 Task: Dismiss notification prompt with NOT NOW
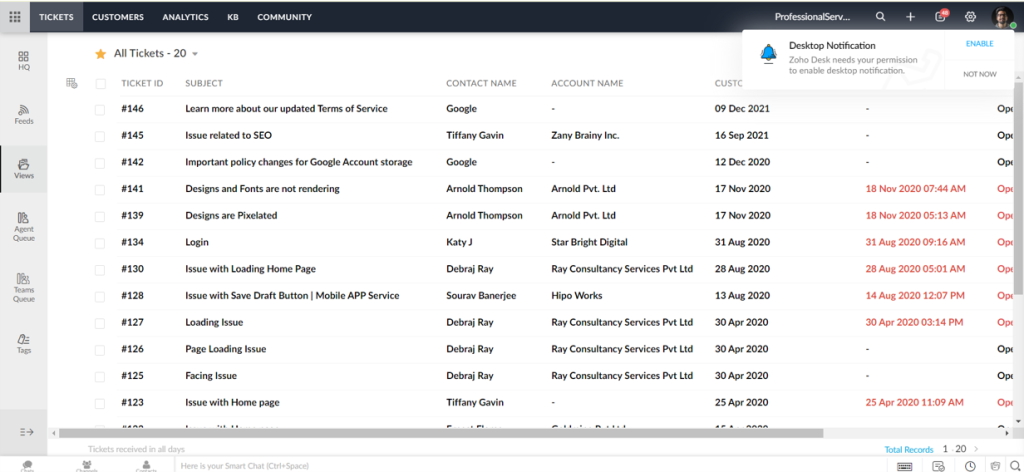coord(979,74)
